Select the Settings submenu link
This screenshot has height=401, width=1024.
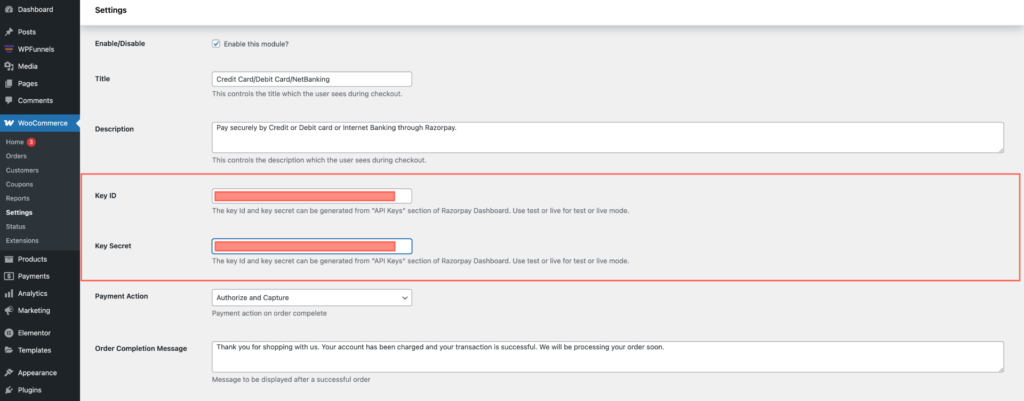[x=19, y=212]
